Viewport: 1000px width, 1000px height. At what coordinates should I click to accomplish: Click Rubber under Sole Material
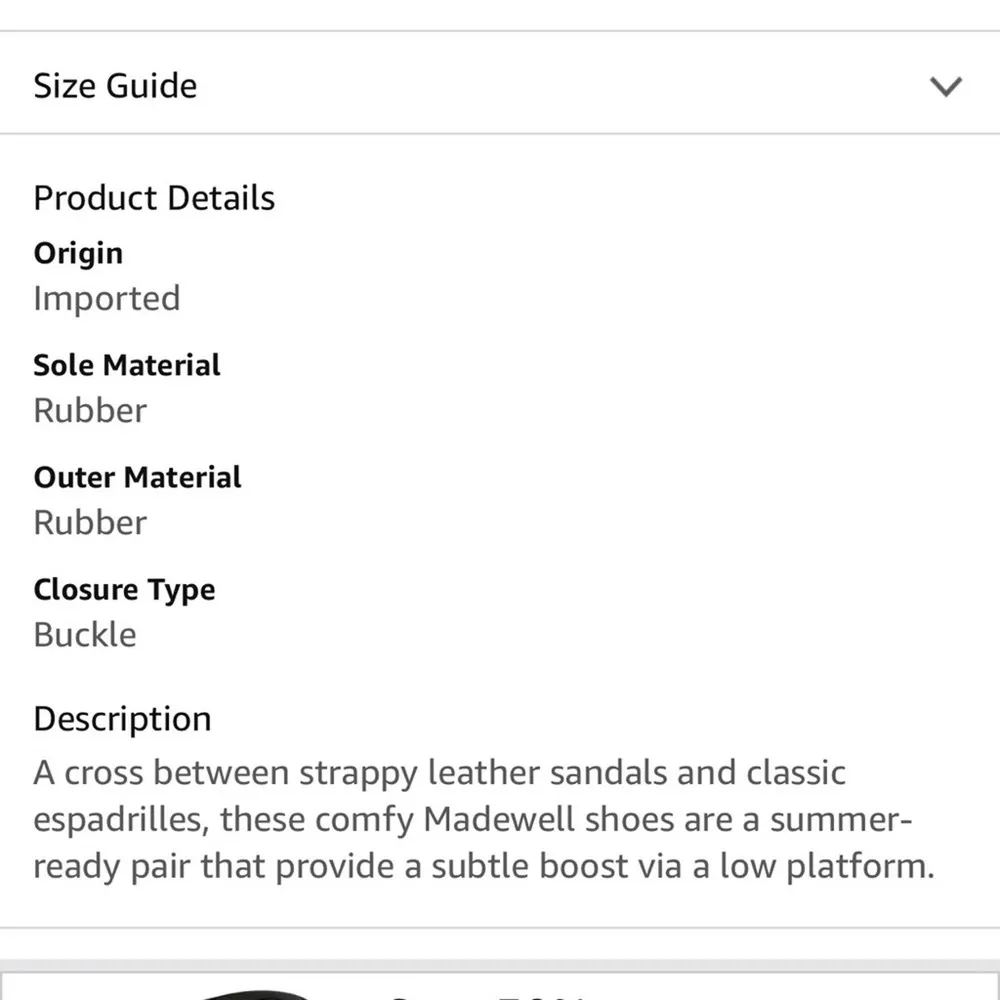[90, 410]
